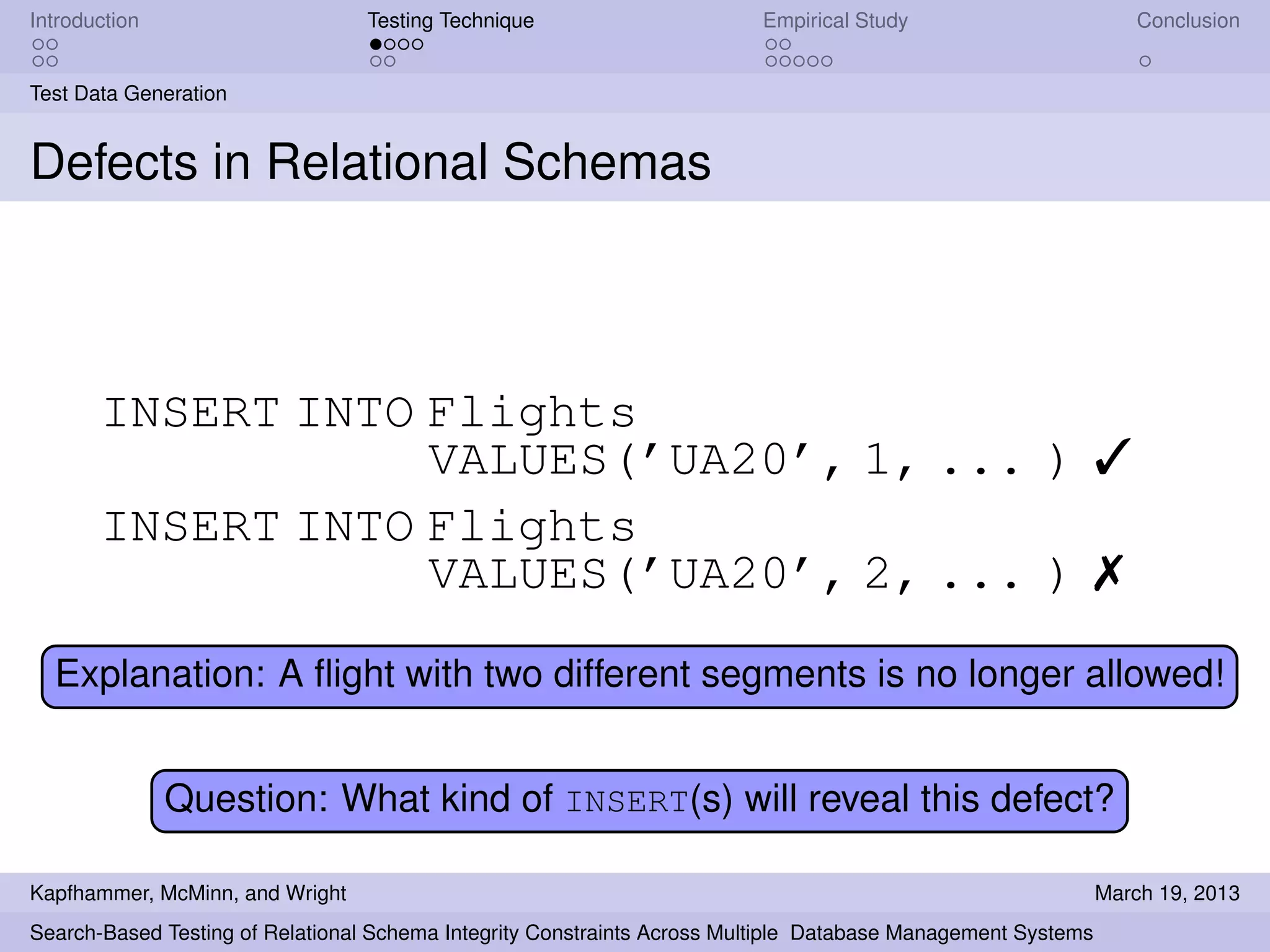This screenshot has height=952, width=1270.
Task: Click first dot in Empirical Study bottom row
Action: (771, 61)
